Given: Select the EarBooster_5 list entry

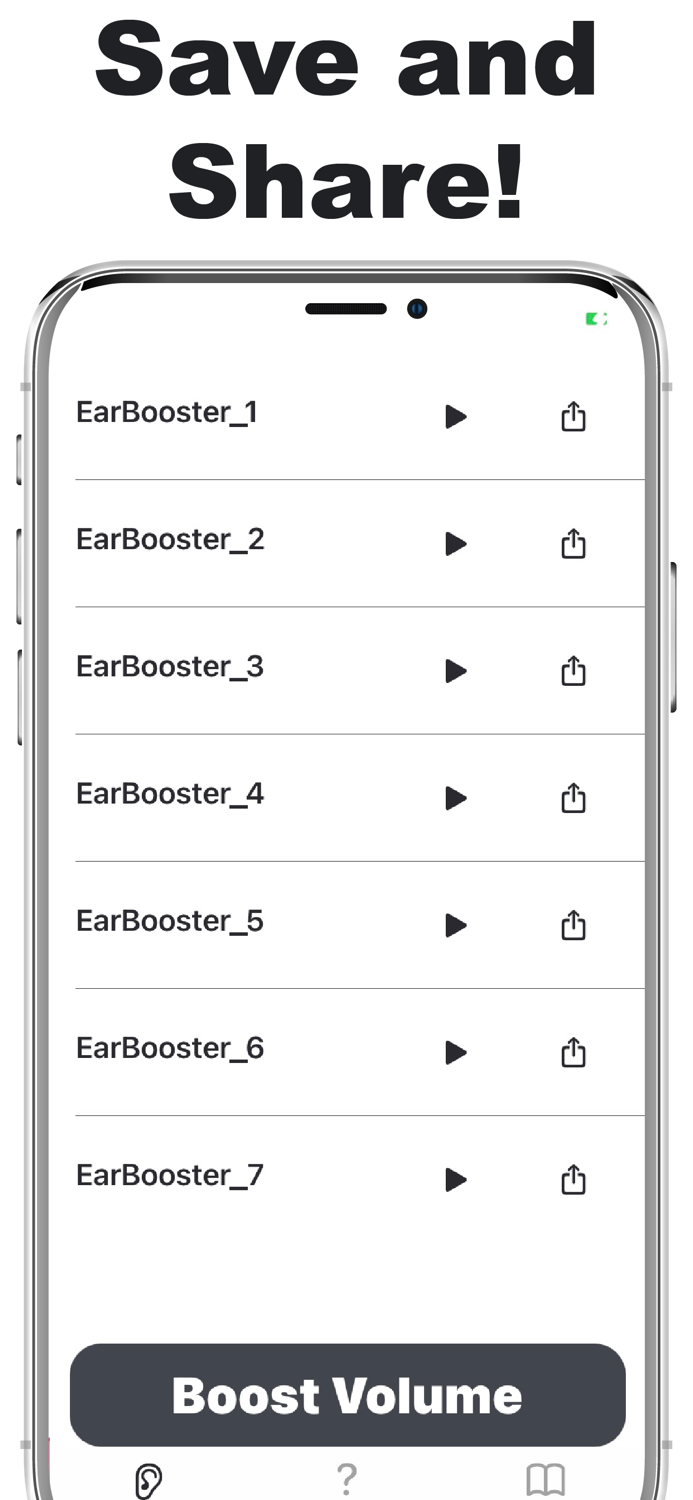Looking at the screenshot, I should [x=169, y=920].
